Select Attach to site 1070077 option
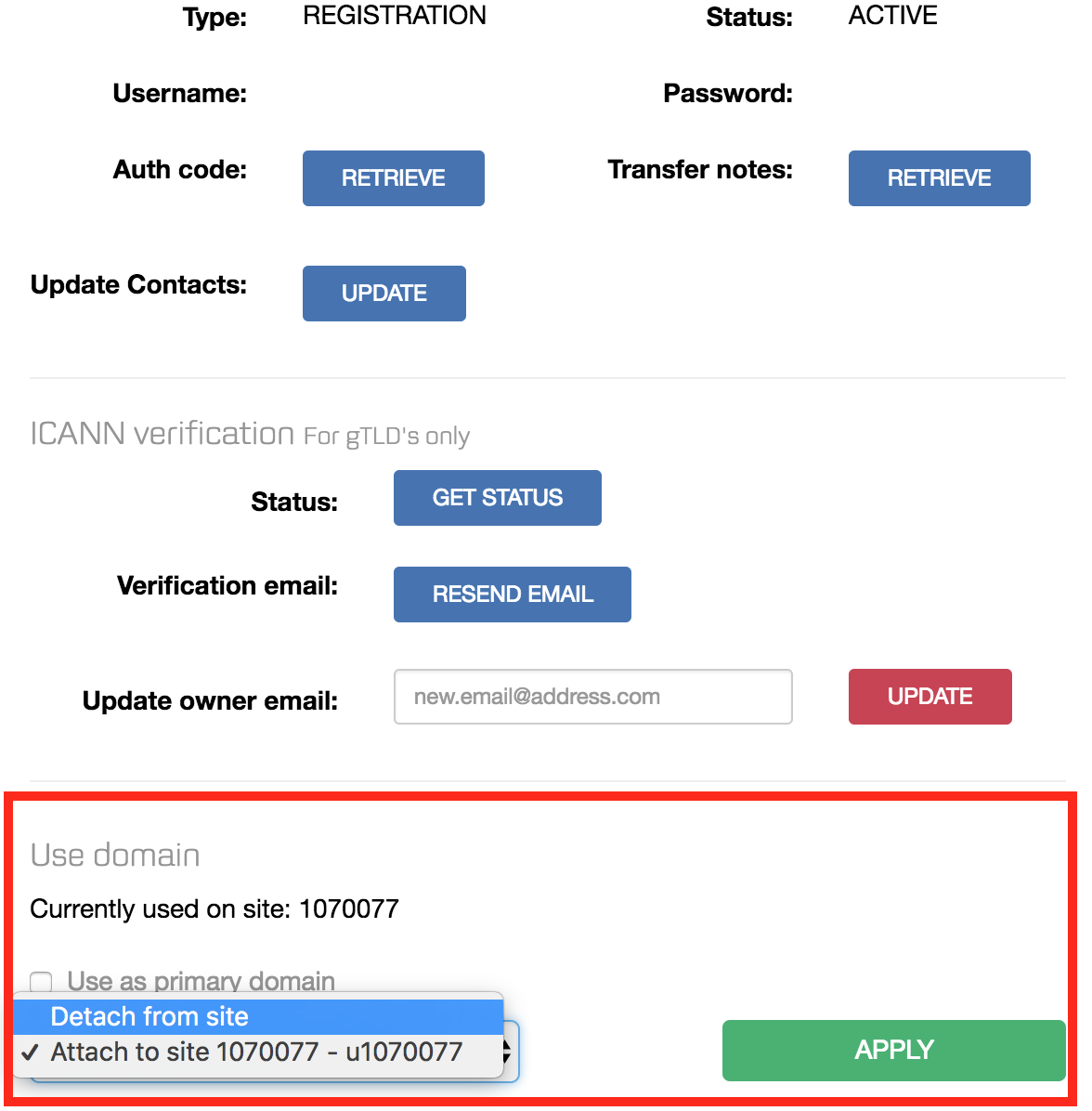This screenshot has width=1092, height=1111. [256, 1052]
